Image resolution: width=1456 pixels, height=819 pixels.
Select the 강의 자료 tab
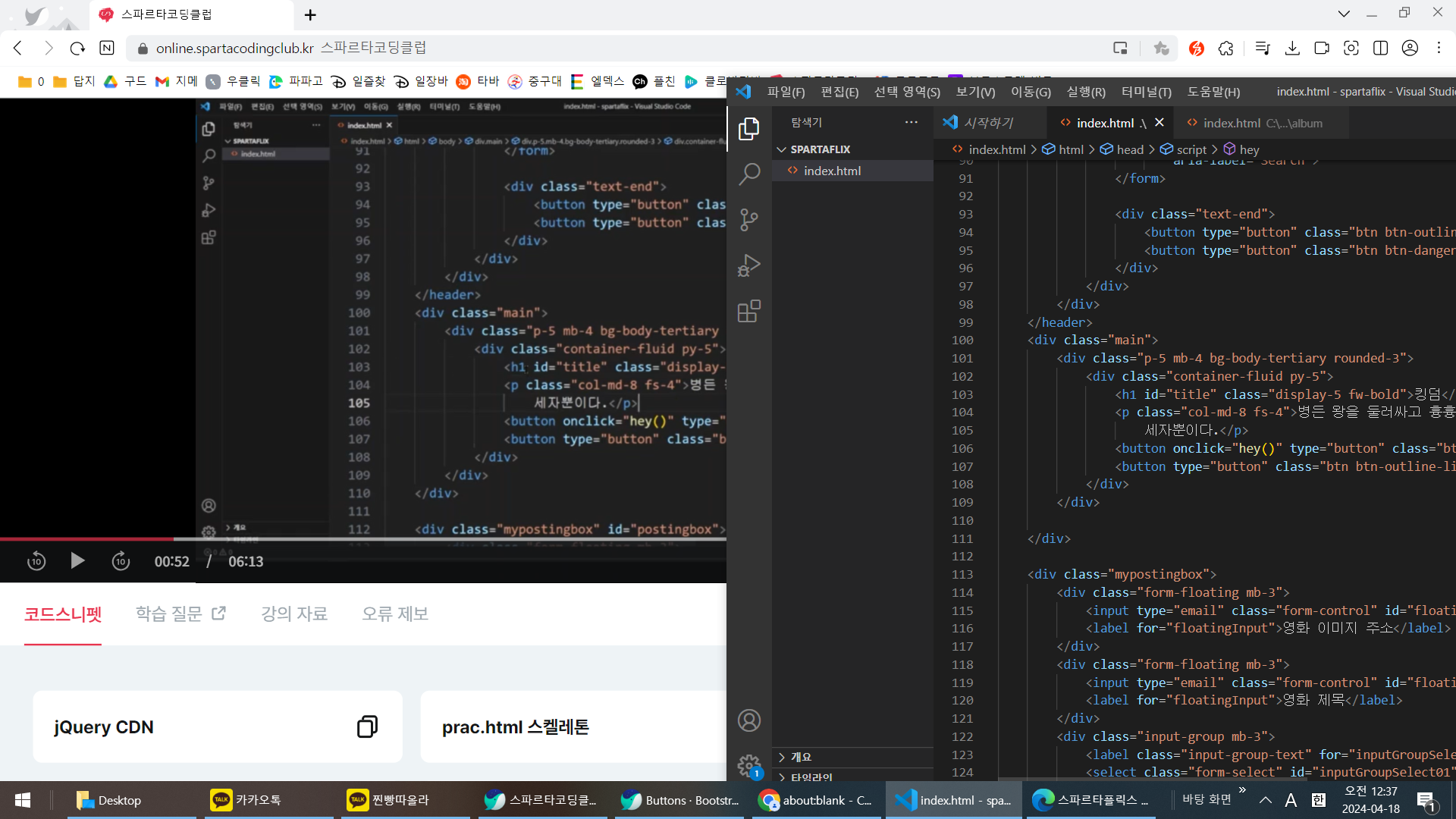[x=294, y=613]
